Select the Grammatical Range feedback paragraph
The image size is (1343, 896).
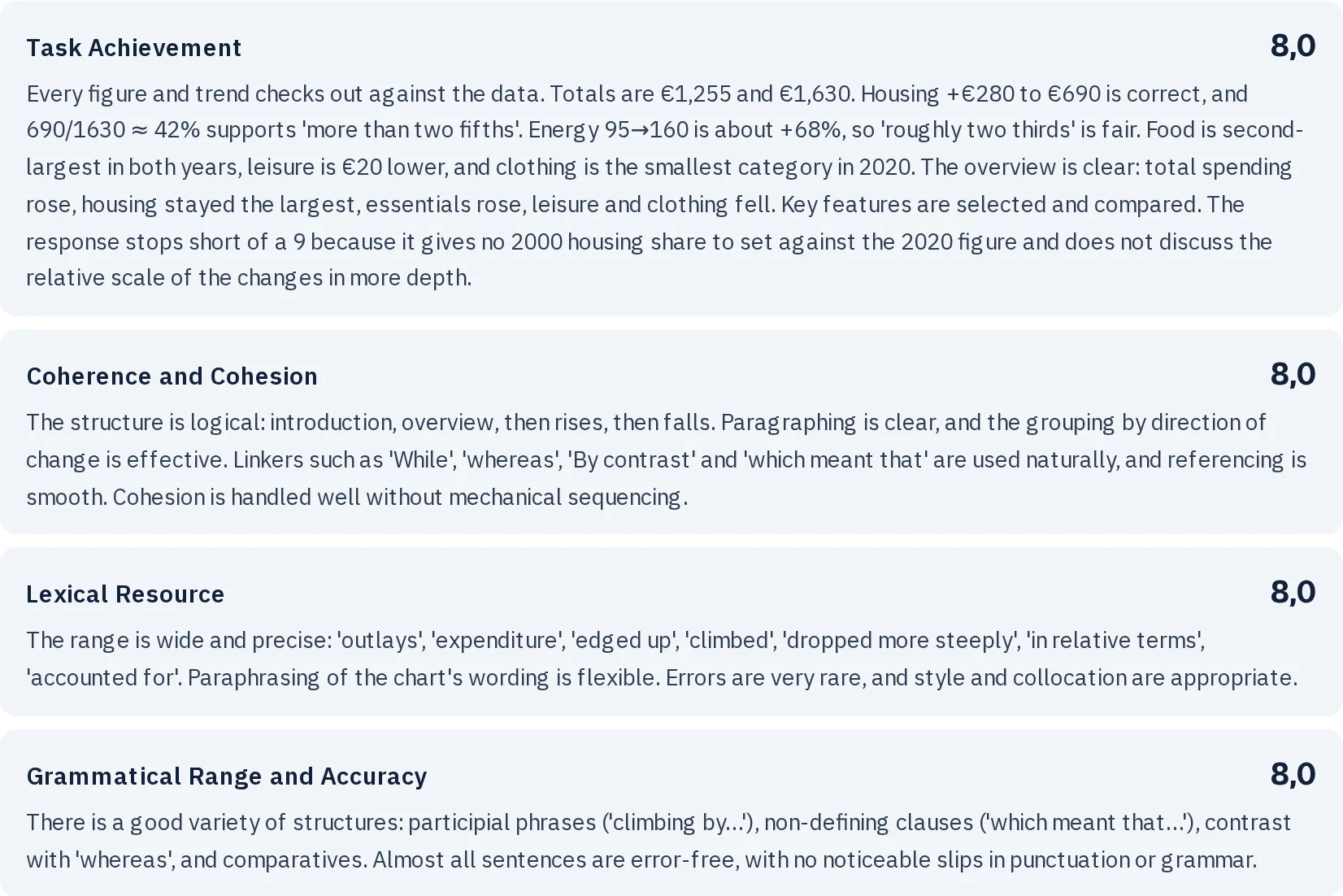click(x=658, y=841)
